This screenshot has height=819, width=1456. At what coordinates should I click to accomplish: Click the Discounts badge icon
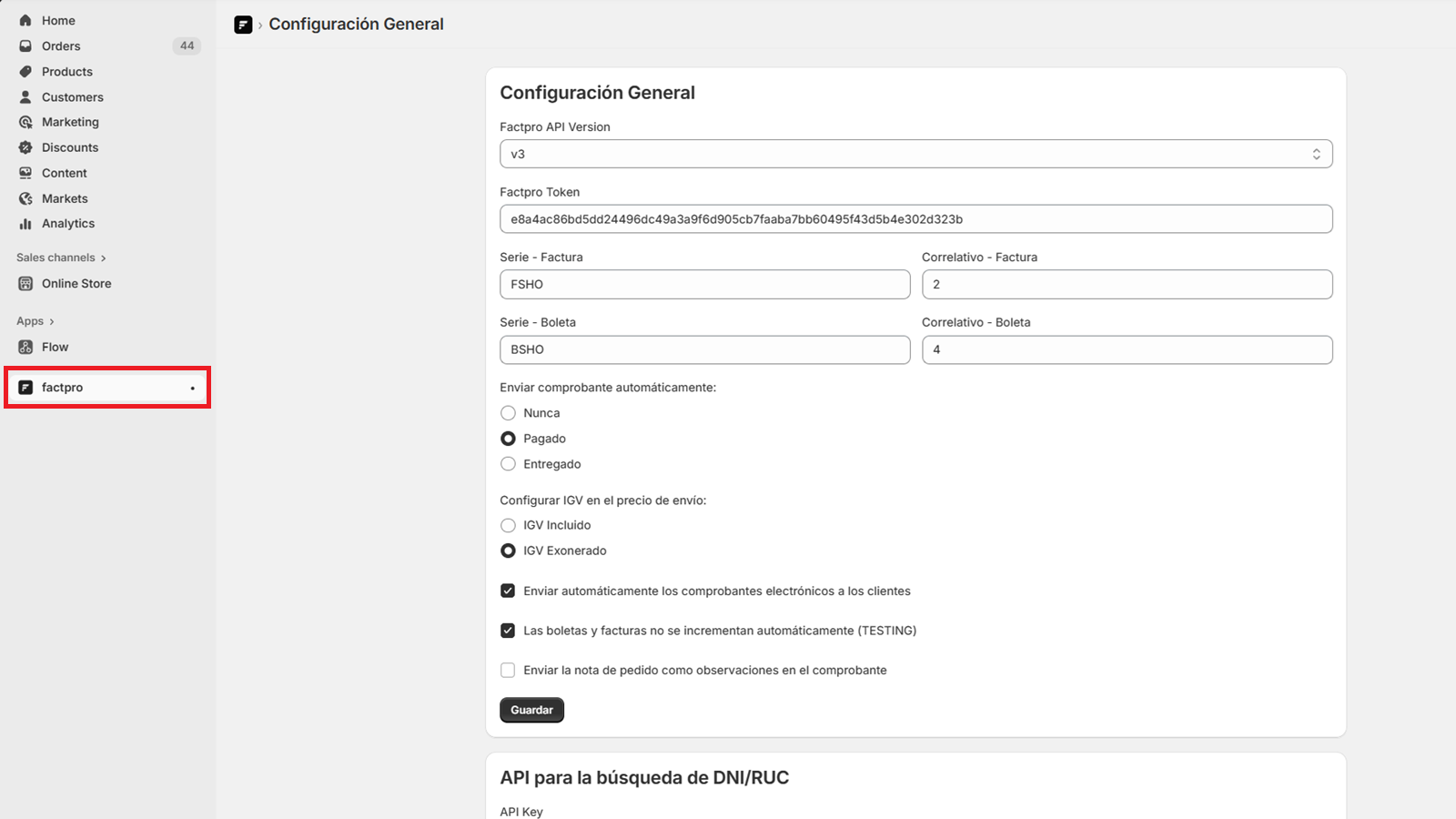point(25,147)
